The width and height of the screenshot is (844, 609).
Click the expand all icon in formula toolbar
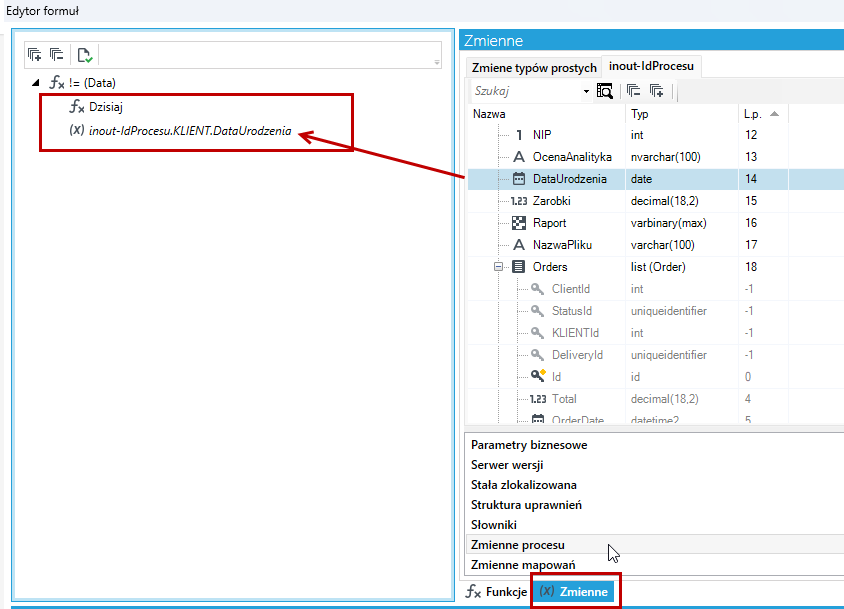pos(34,54)
